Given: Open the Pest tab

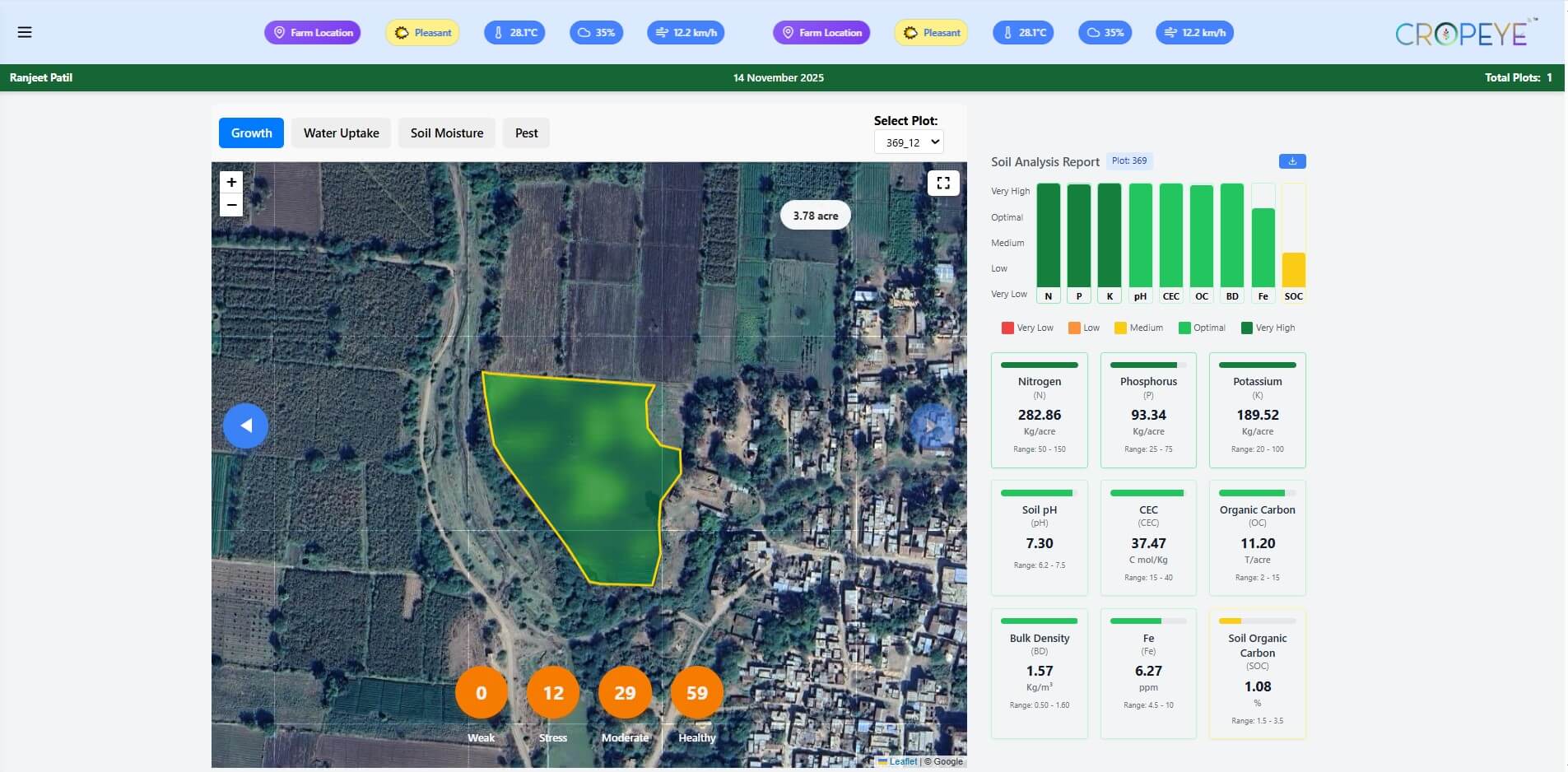Looking at the screenshot, I should point(526,133).
